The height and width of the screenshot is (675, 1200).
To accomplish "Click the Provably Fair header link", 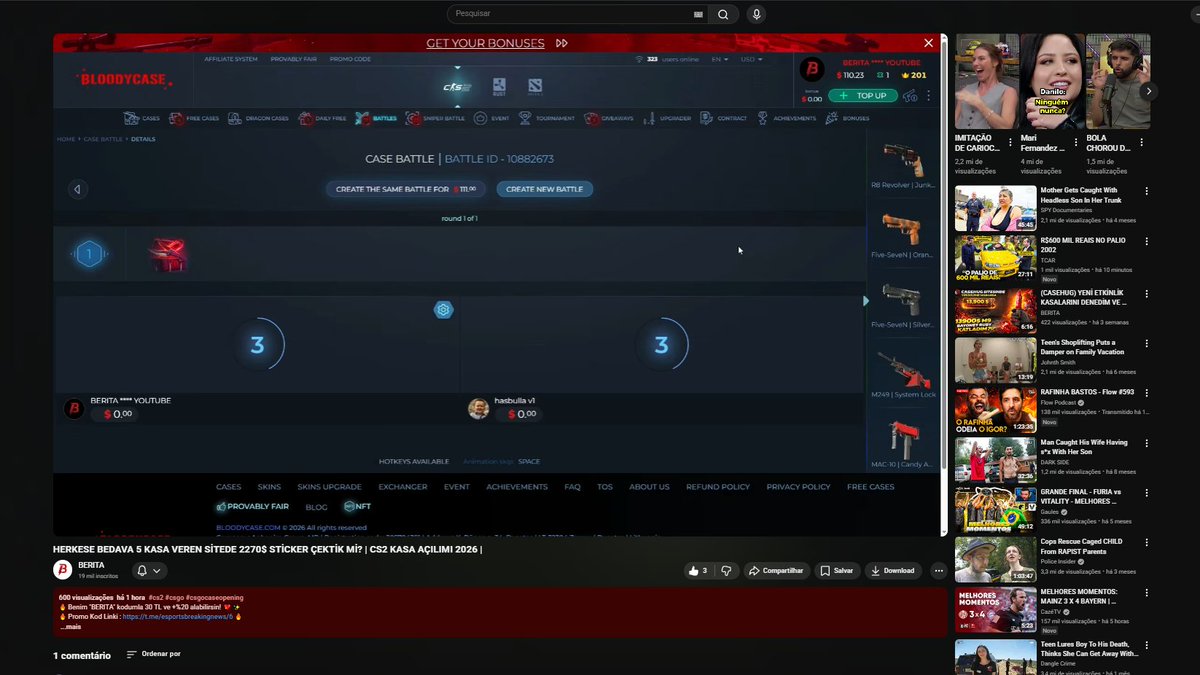I will click(293, 59).
